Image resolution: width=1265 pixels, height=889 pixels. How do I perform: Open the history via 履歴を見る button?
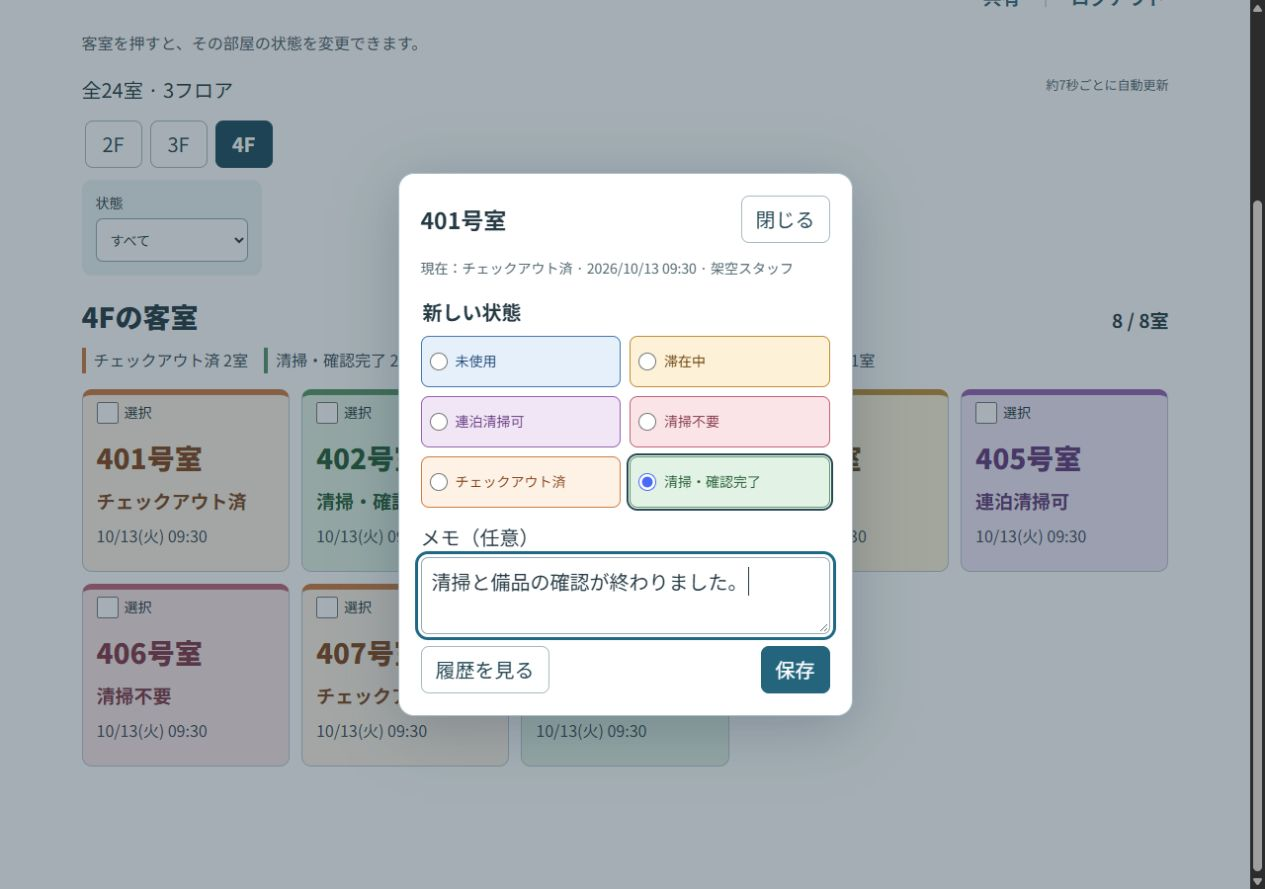click(485, 670)
